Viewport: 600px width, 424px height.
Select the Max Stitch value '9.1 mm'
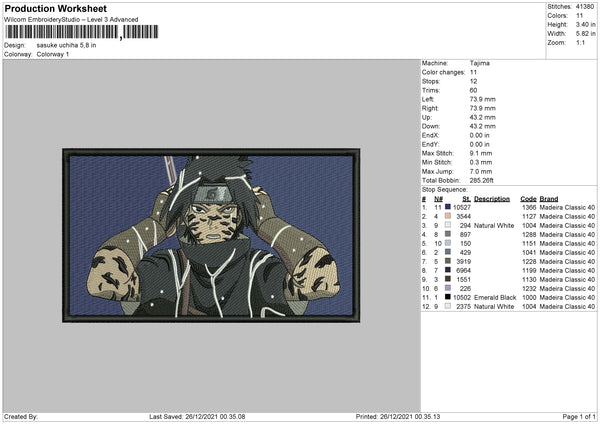pyautogui.click(x=481, y=153)
